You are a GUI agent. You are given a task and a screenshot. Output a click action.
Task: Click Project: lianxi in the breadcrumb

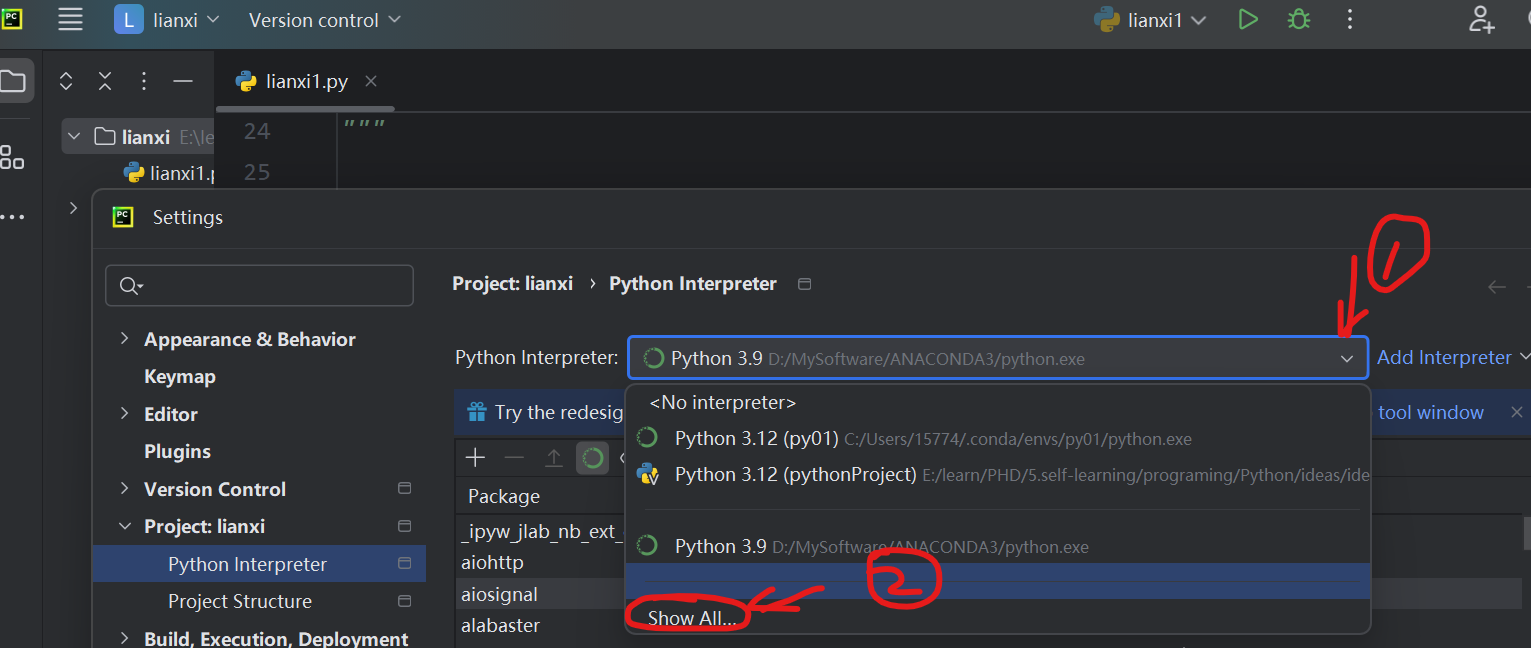(x=512, y=284)
